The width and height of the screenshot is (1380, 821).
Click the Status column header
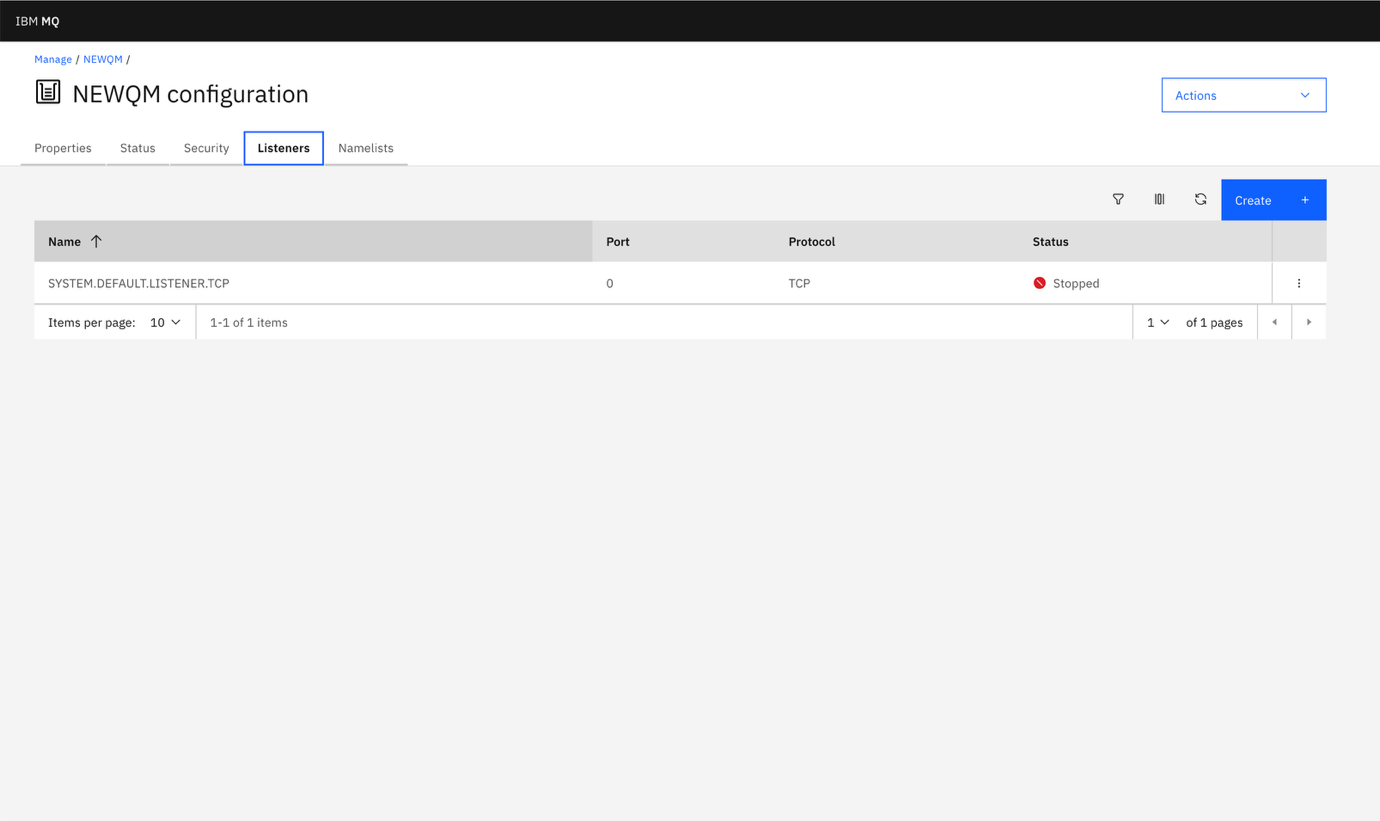pos(1051,241)
